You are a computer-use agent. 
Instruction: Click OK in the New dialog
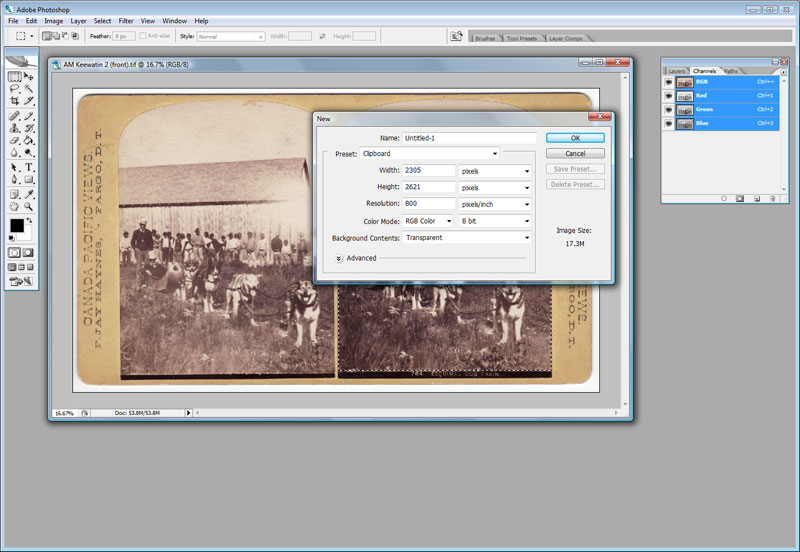point(575,138)
